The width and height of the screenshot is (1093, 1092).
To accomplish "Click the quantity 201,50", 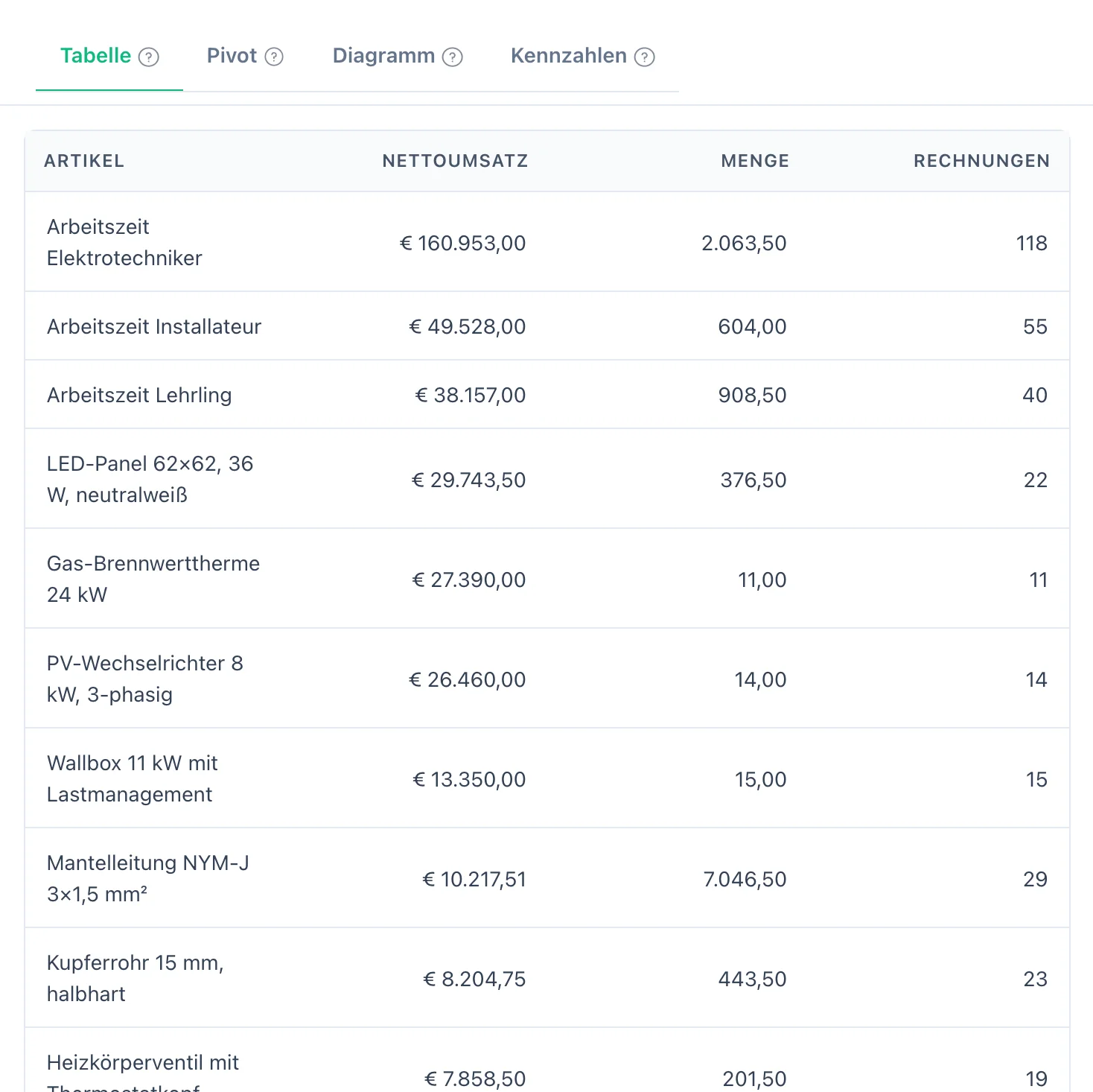I will [x=754, y=1079].
